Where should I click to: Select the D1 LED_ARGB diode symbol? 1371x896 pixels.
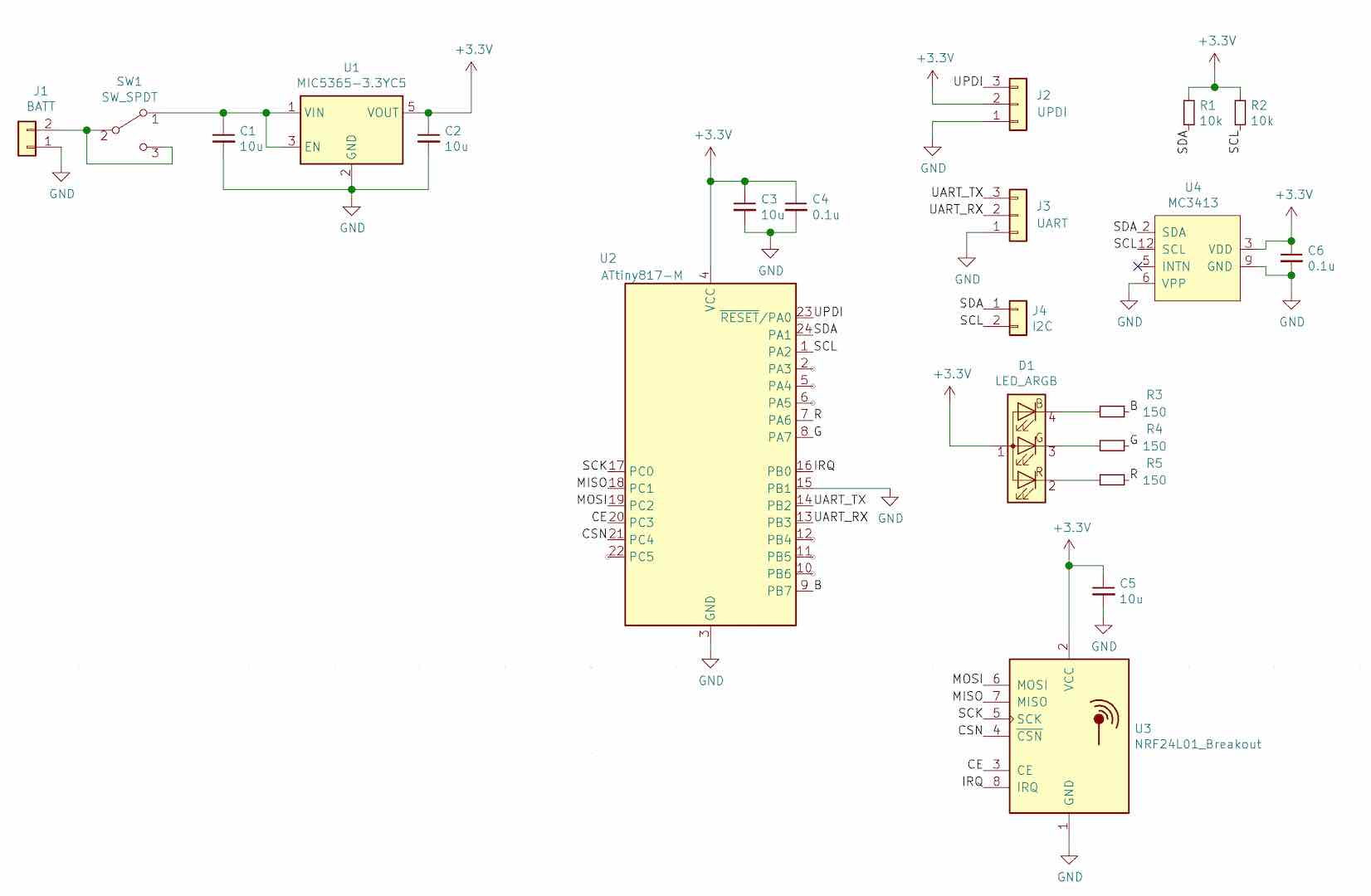(1026, 448)
